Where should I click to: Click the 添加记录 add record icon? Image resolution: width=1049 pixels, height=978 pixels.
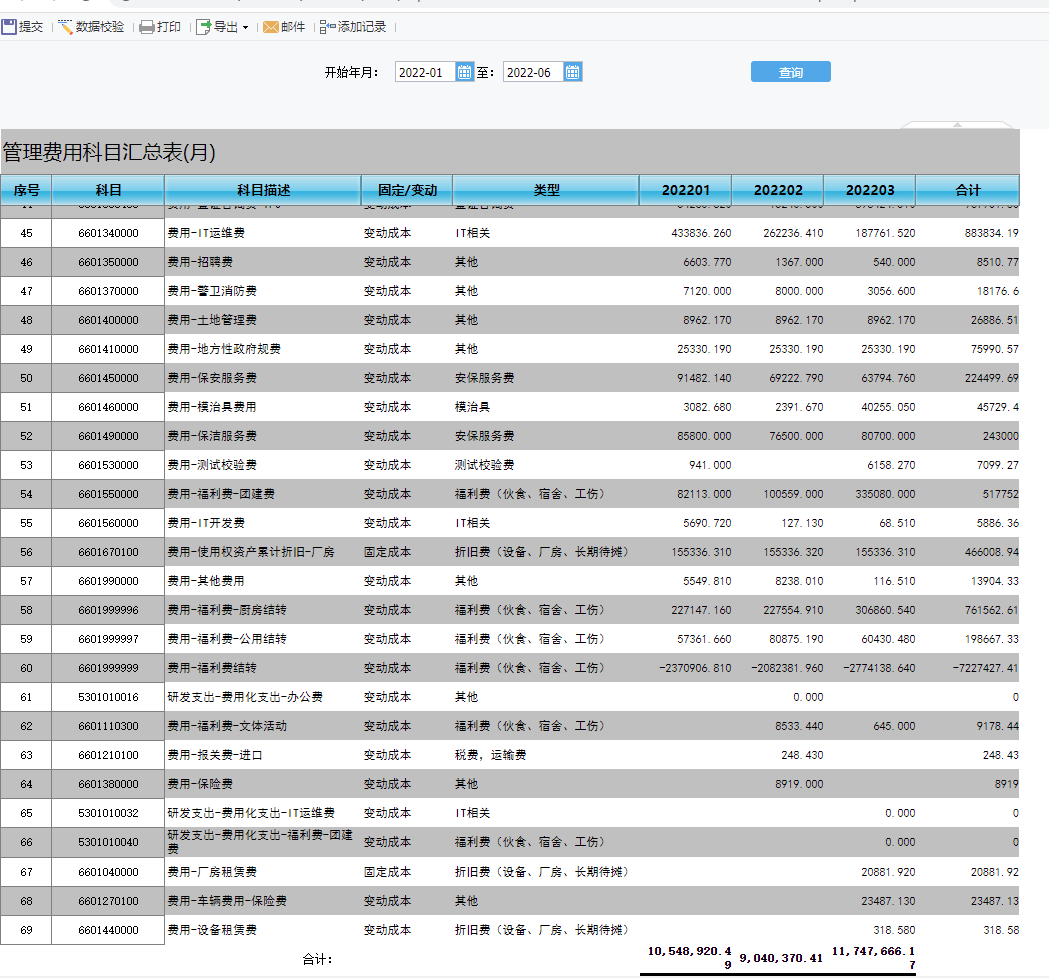328,27
